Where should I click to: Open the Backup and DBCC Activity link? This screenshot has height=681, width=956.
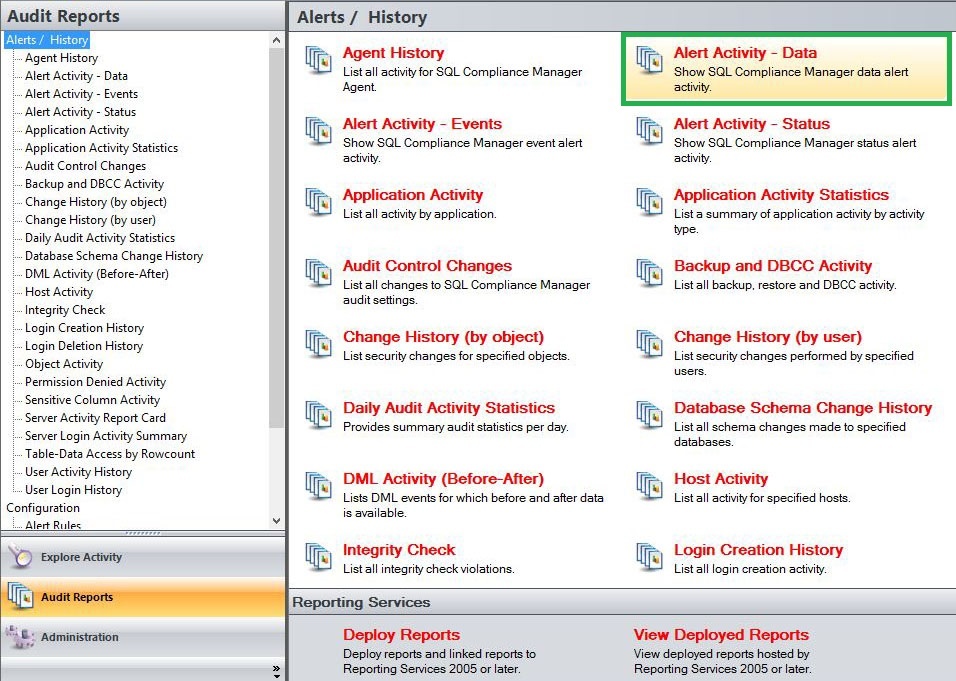(x=772, y=266)
